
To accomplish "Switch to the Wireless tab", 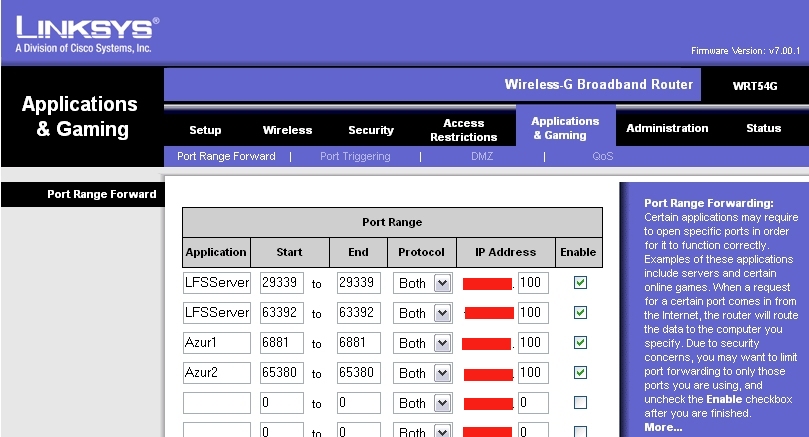I will coord(287,130).
